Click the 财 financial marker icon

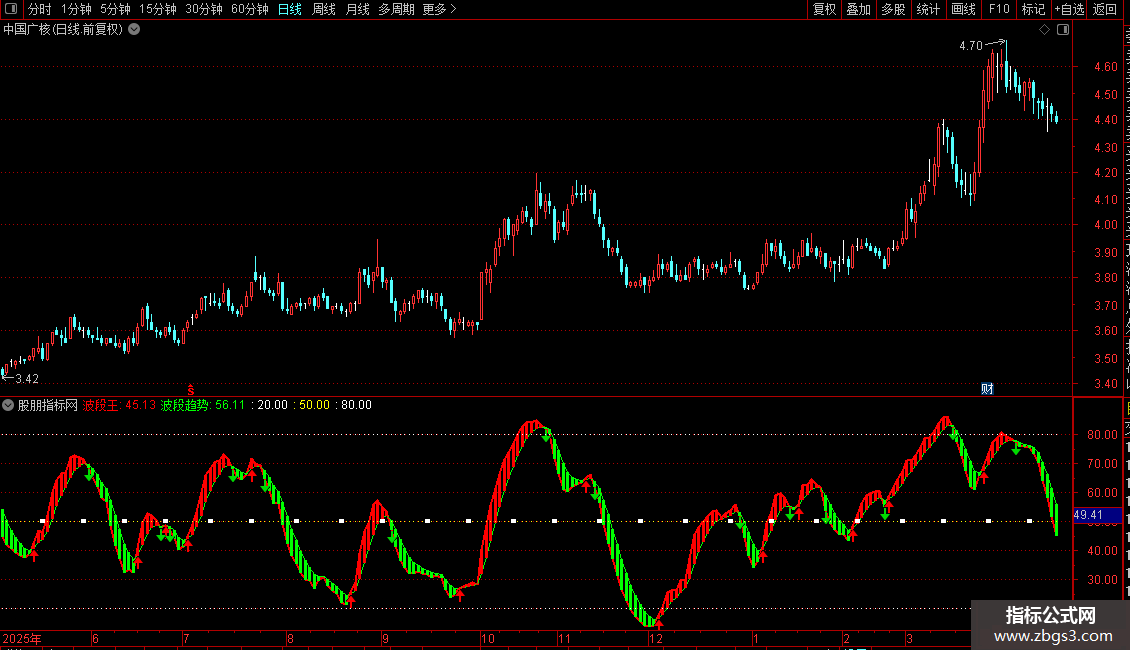987,388
